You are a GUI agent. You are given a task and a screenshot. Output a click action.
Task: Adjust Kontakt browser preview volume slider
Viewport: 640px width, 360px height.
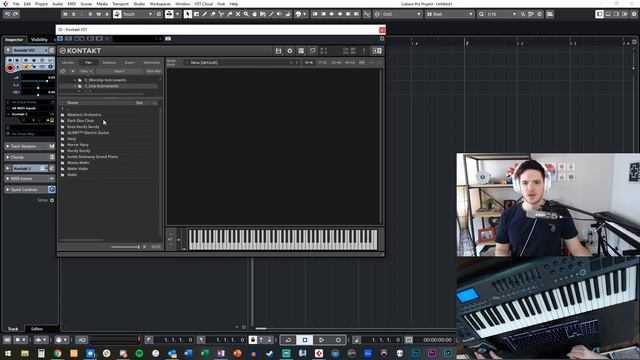click(125, 247)
